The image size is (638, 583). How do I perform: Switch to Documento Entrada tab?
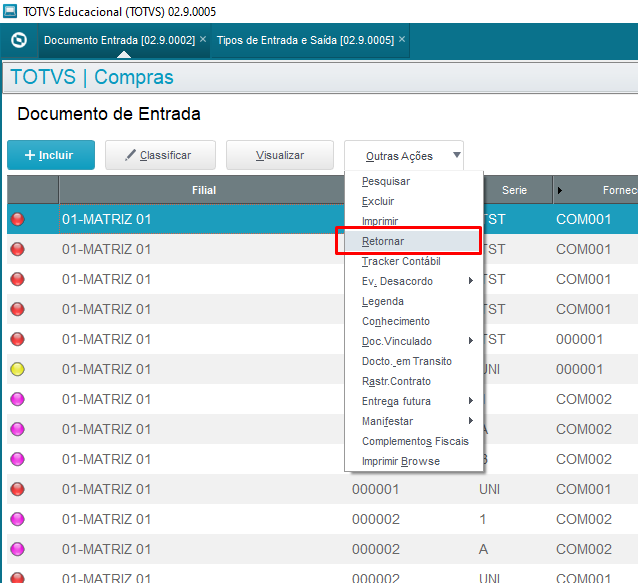coord(119,40)
